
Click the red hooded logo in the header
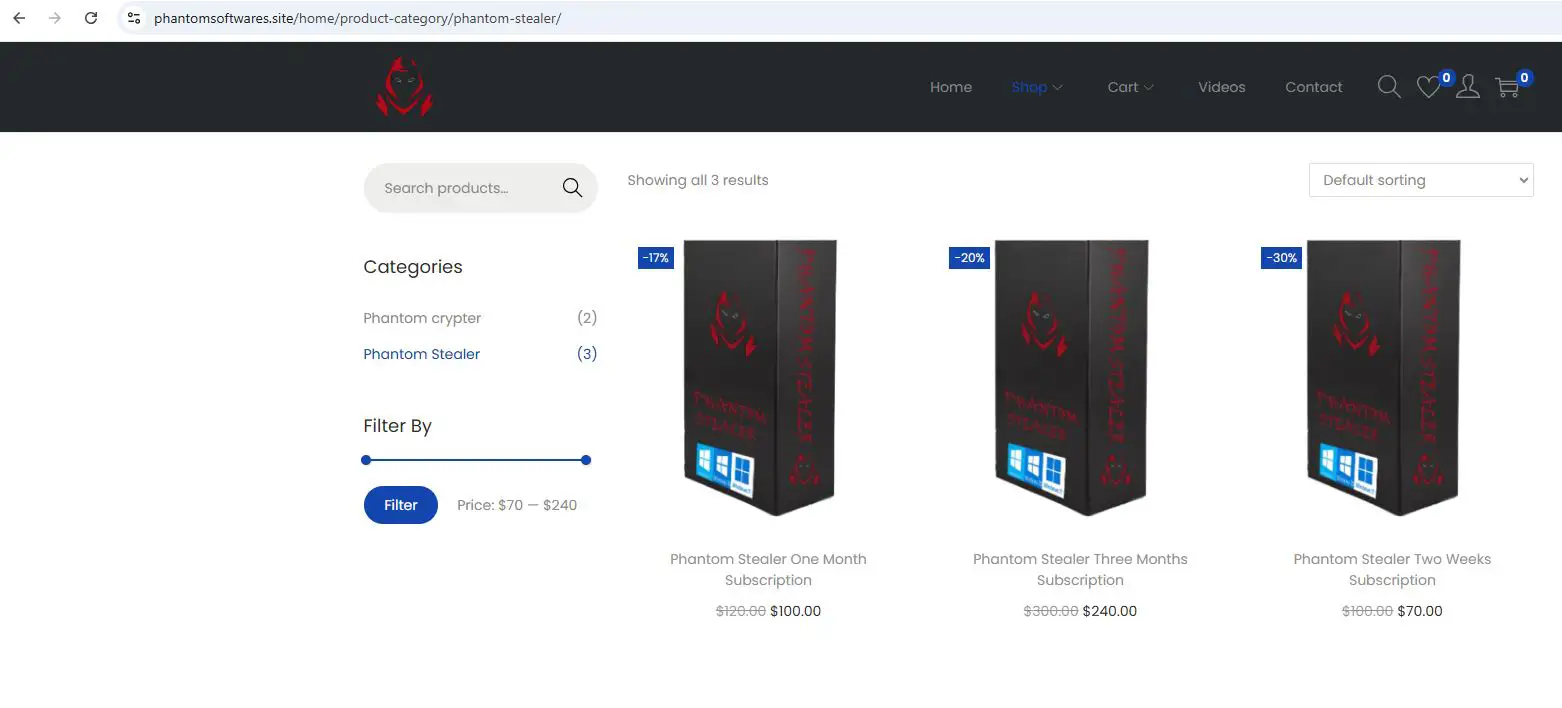click(404, 87)
